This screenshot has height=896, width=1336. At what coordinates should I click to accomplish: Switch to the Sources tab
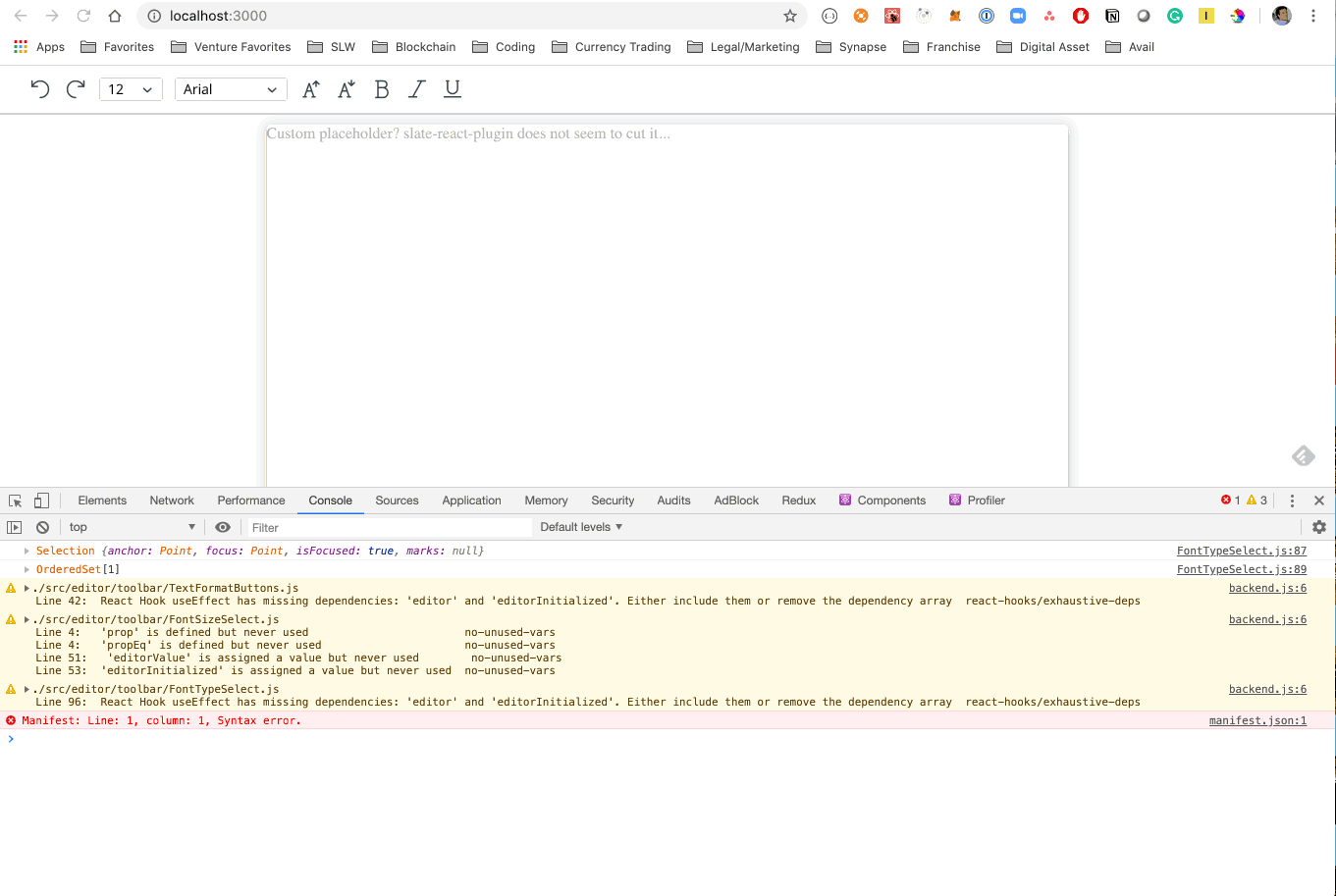click(x=397, y=501)
